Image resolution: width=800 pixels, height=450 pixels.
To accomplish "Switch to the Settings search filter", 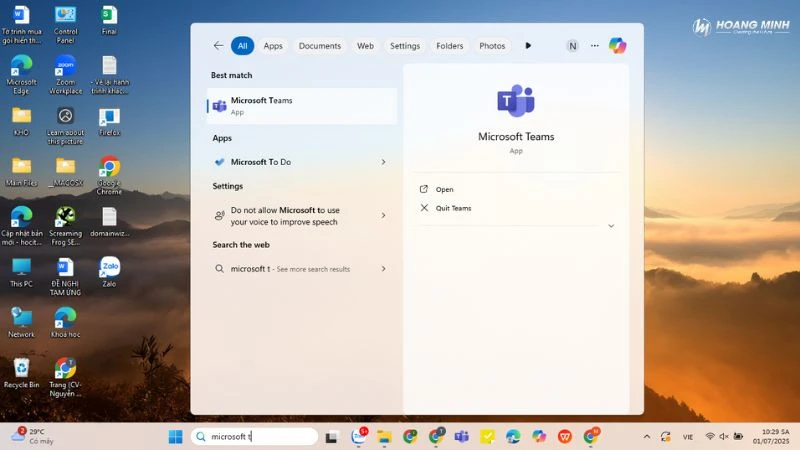I will pyautogui.click(x=405, y=45).
